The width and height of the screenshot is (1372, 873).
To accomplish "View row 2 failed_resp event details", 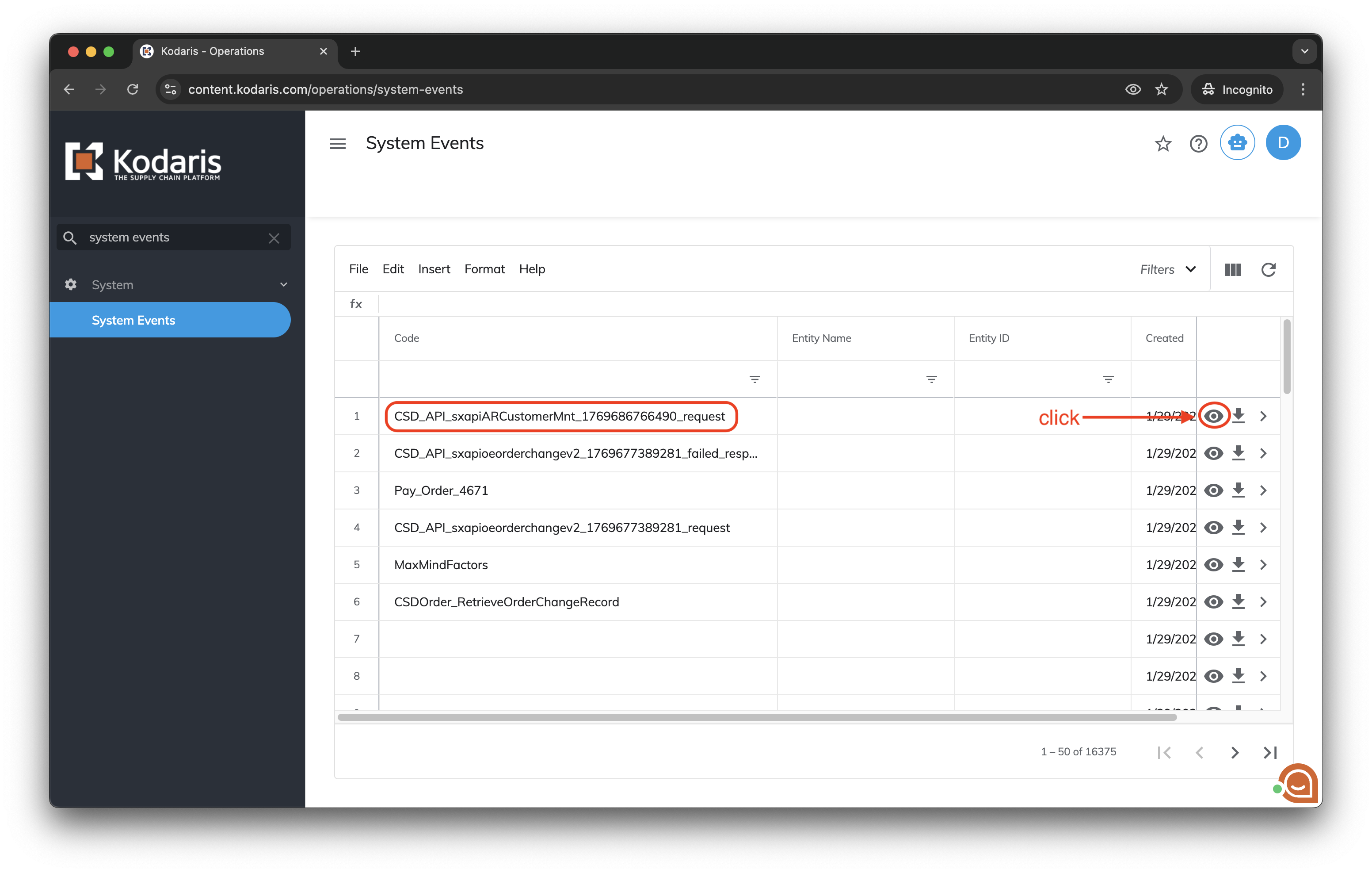I will point(1214,453).
